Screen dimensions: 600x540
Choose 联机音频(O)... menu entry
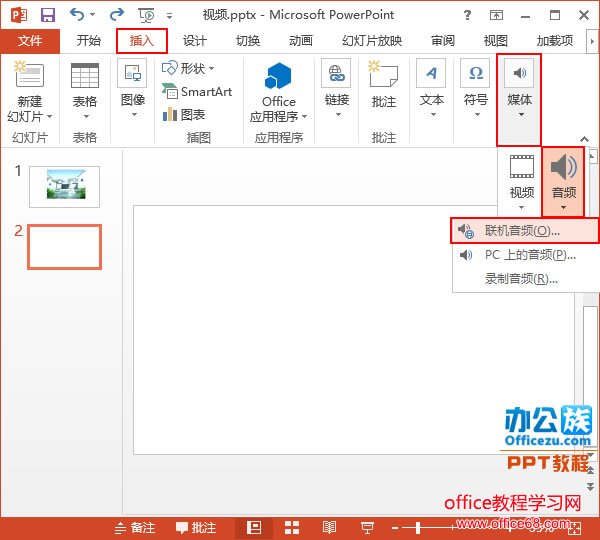[525, 231]
